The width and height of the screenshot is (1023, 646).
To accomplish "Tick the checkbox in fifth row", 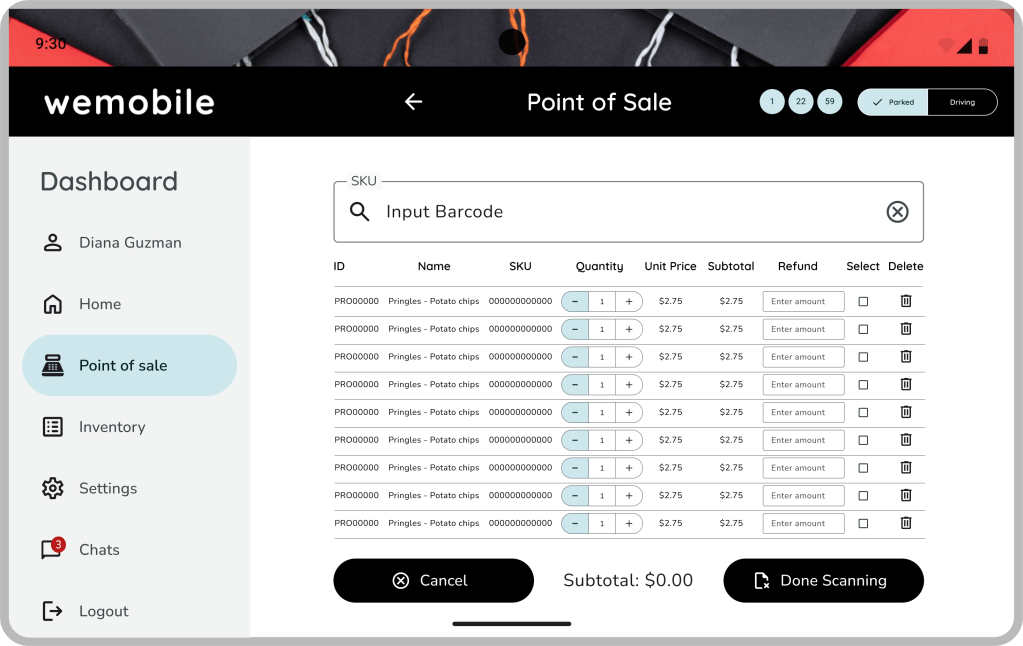I will (x=863, y=412).
